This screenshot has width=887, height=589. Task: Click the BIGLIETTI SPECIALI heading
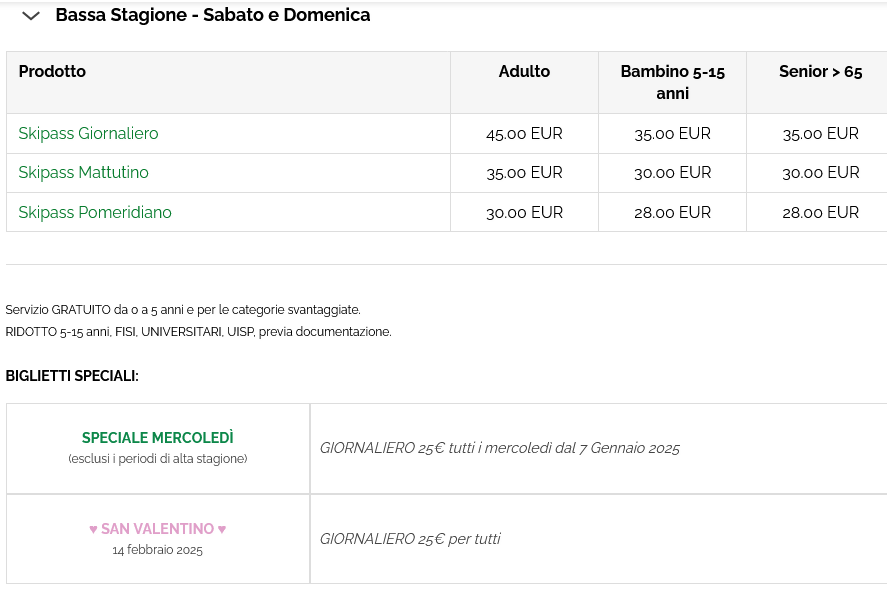[x=72, y=376]
